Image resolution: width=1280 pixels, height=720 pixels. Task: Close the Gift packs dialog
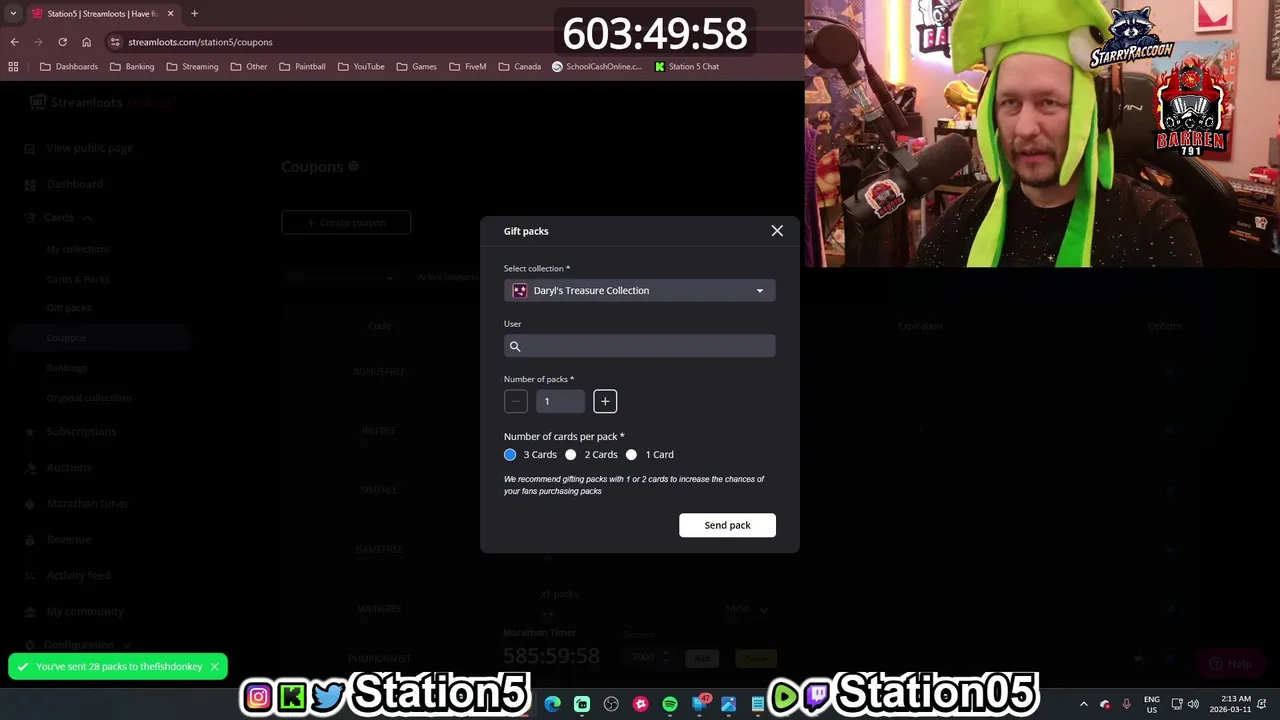pos(777,231)
